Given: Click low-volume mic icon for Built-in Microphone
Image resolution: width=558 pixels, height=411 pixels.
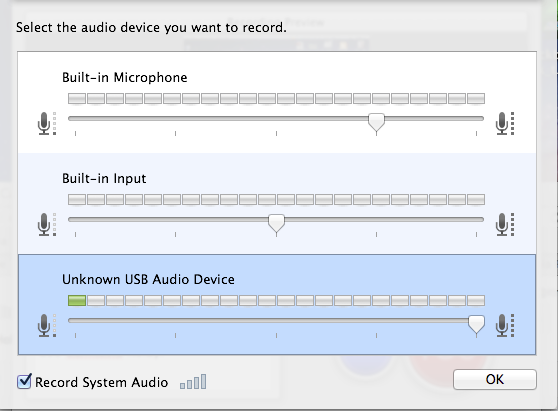Looking at the screenshot, I should pyautogui.click(x=47, y=123).
